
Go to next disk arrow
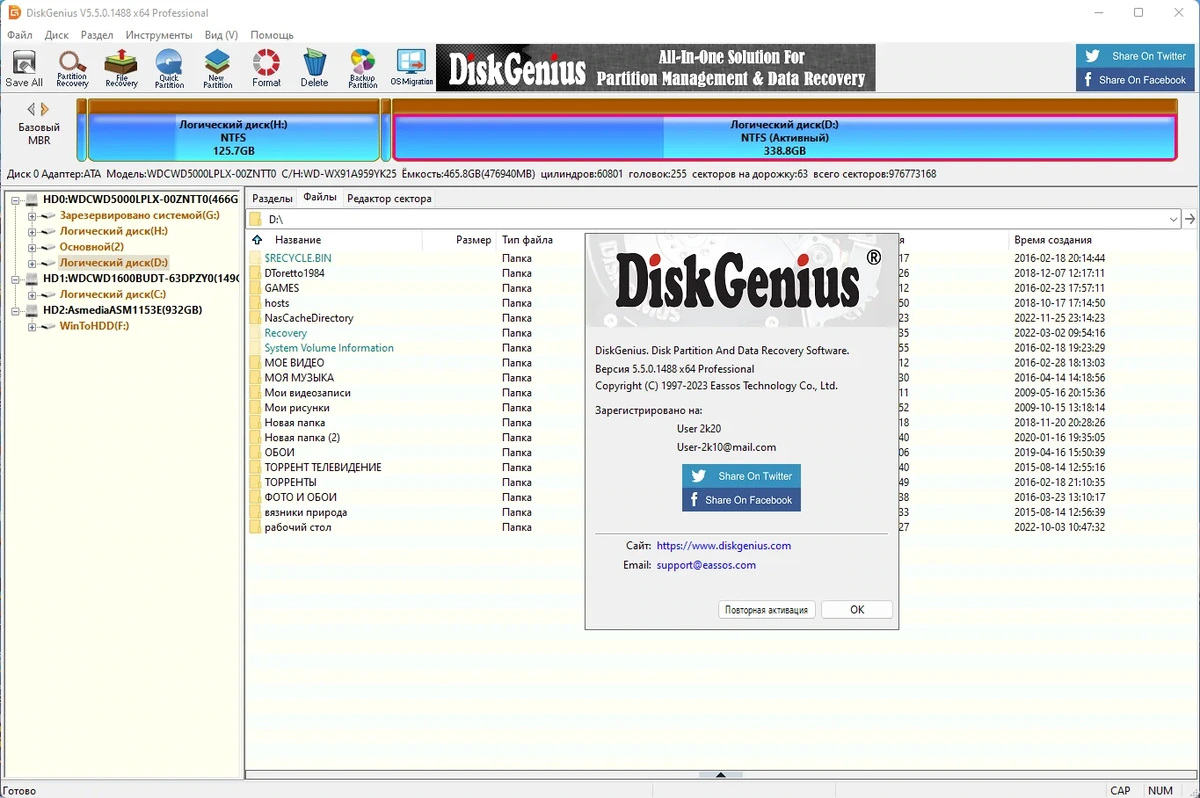pyautogui.click(x=44, y=109)
